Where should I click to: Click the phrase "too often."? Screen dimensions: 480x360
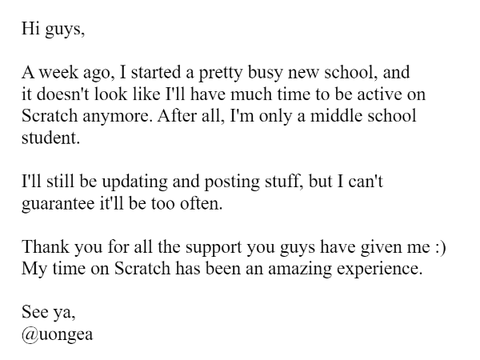point(187,203)
